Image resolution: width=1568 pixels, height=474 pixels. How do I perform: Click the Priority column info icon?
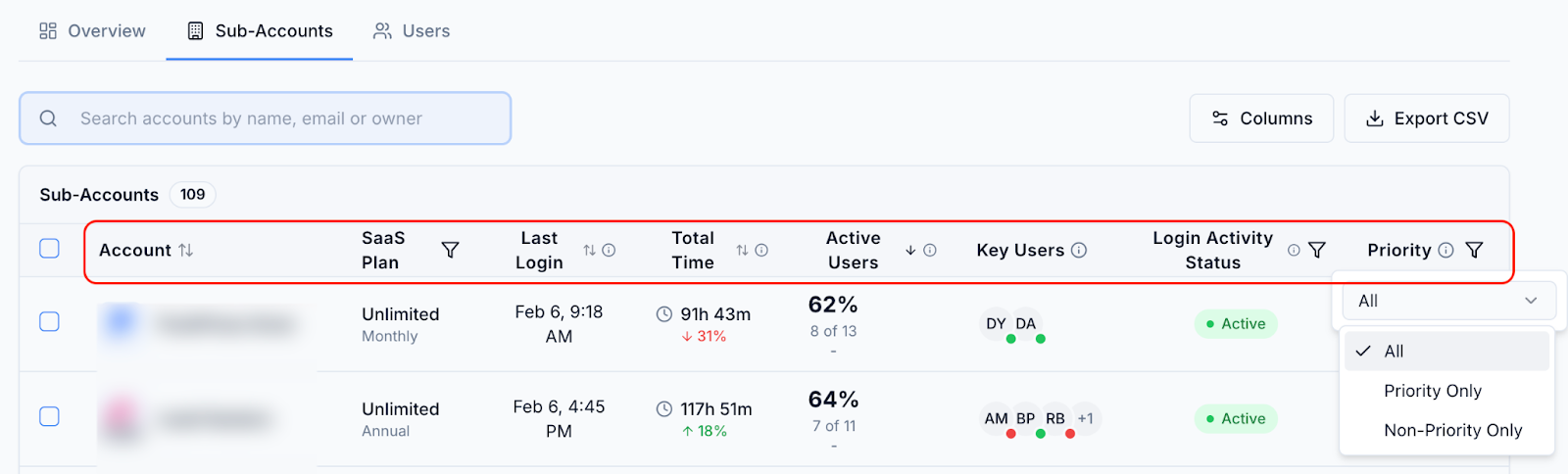(x=1445, y=251)
